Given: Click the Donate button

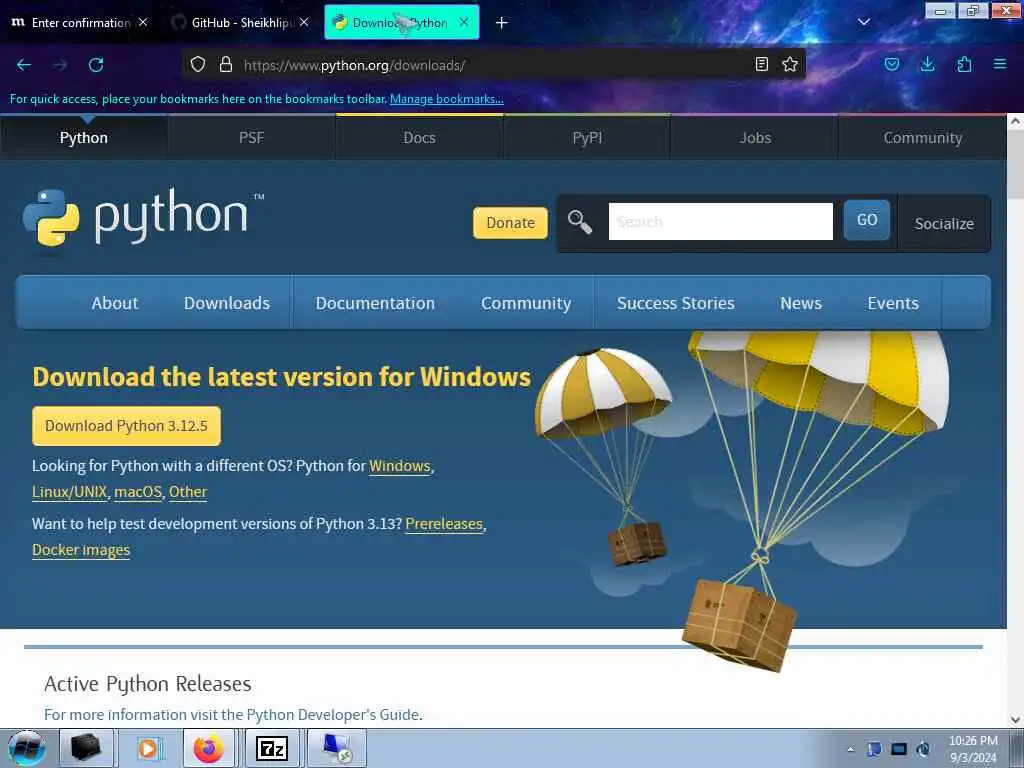Looking at the screenshot, I should (511, 223).
